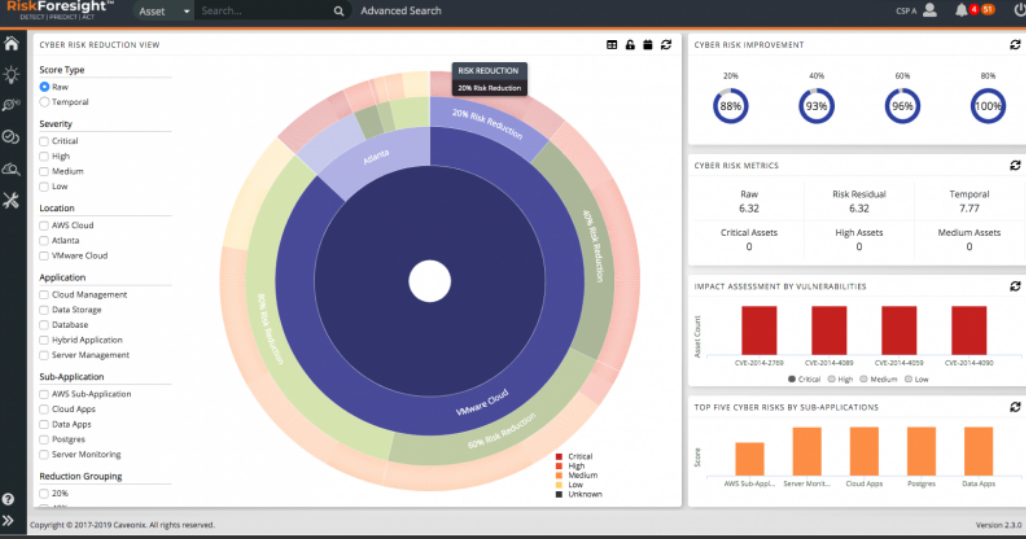Click the unlock icon in Risk Reduction View
Screen dimensions: 1026x539
(630, 44)
